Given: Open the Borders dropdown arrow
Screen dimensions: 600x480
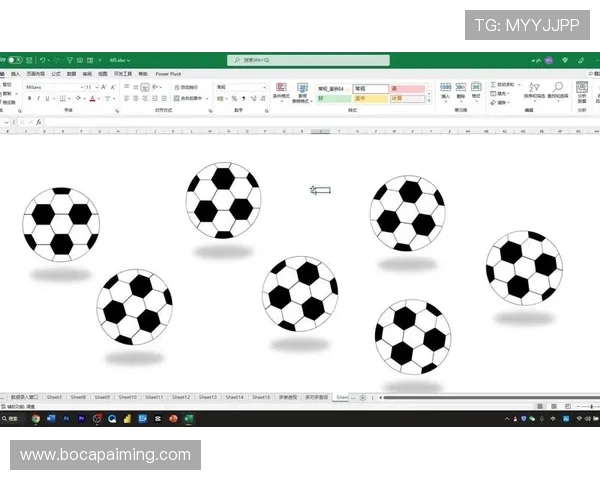Looking at the screenshot, I should (x=69, y=99).
